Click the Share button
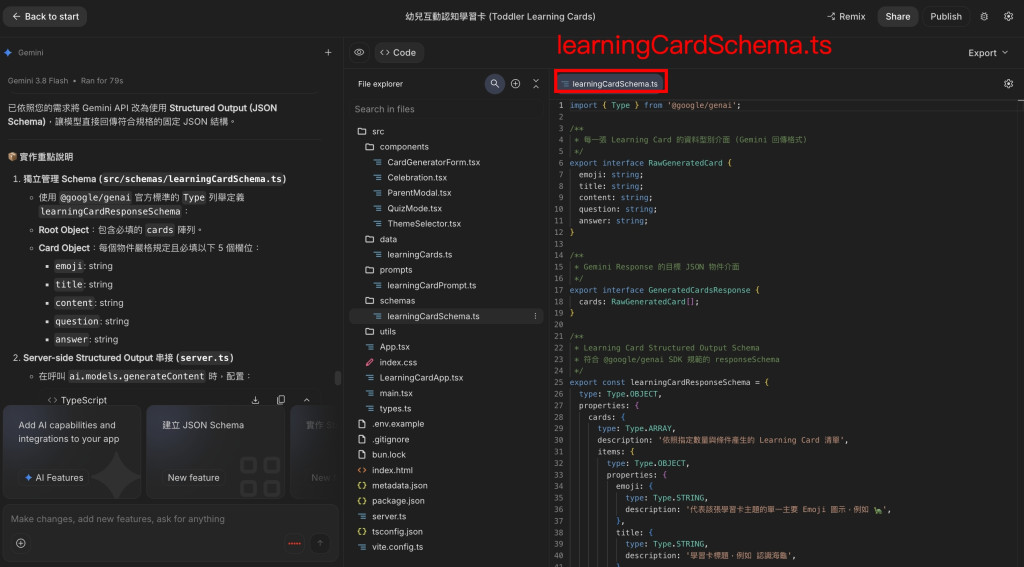1024x567 pixels. click(897, 16)
